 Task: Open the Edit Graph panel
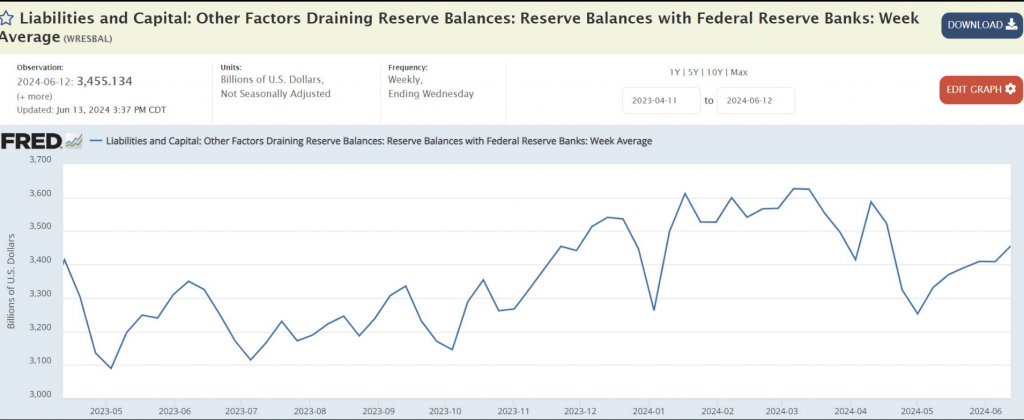coord(981,89)
